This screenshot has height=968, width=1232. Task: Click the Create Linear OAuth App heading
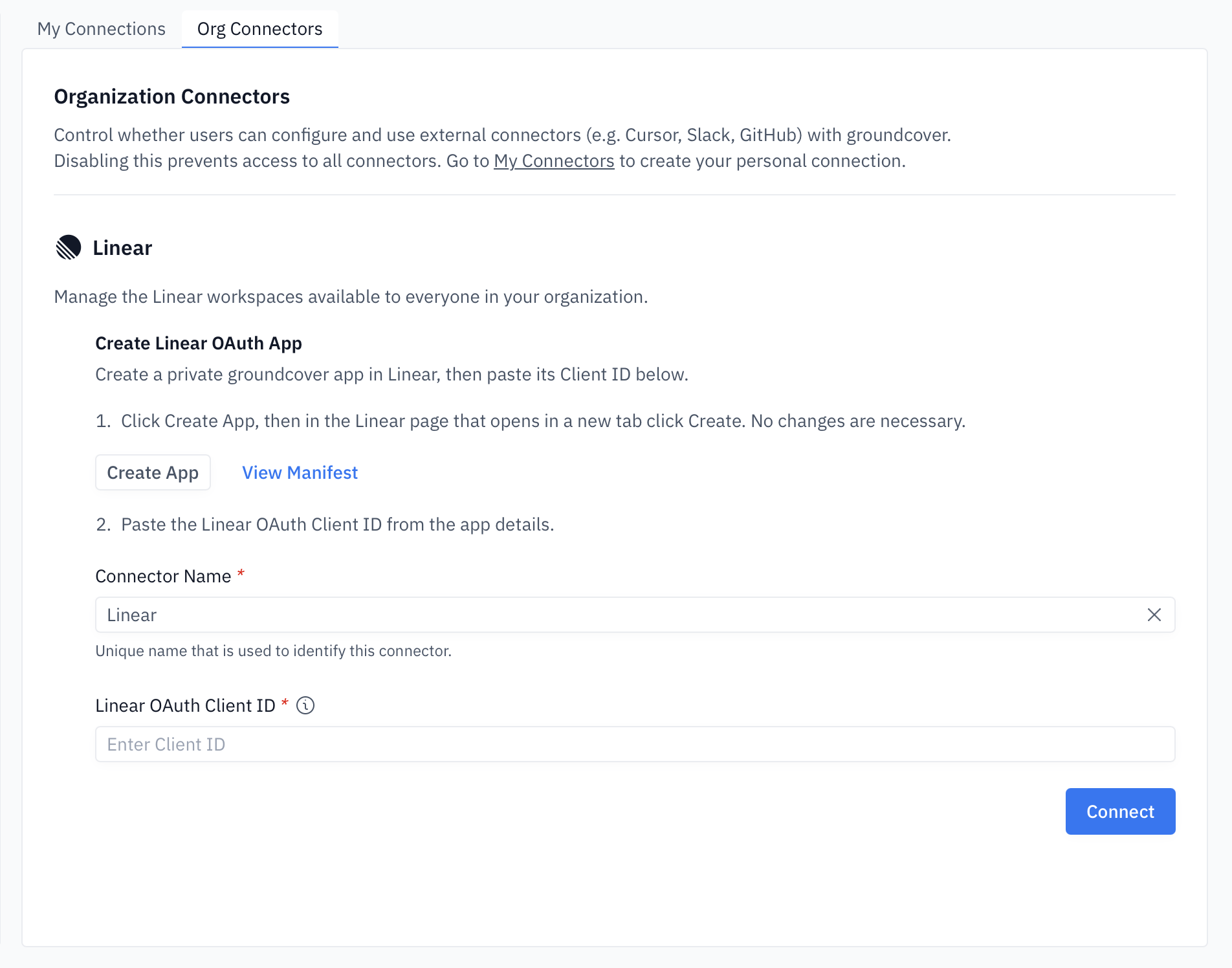pyautogui.click(x=199, y=343)
